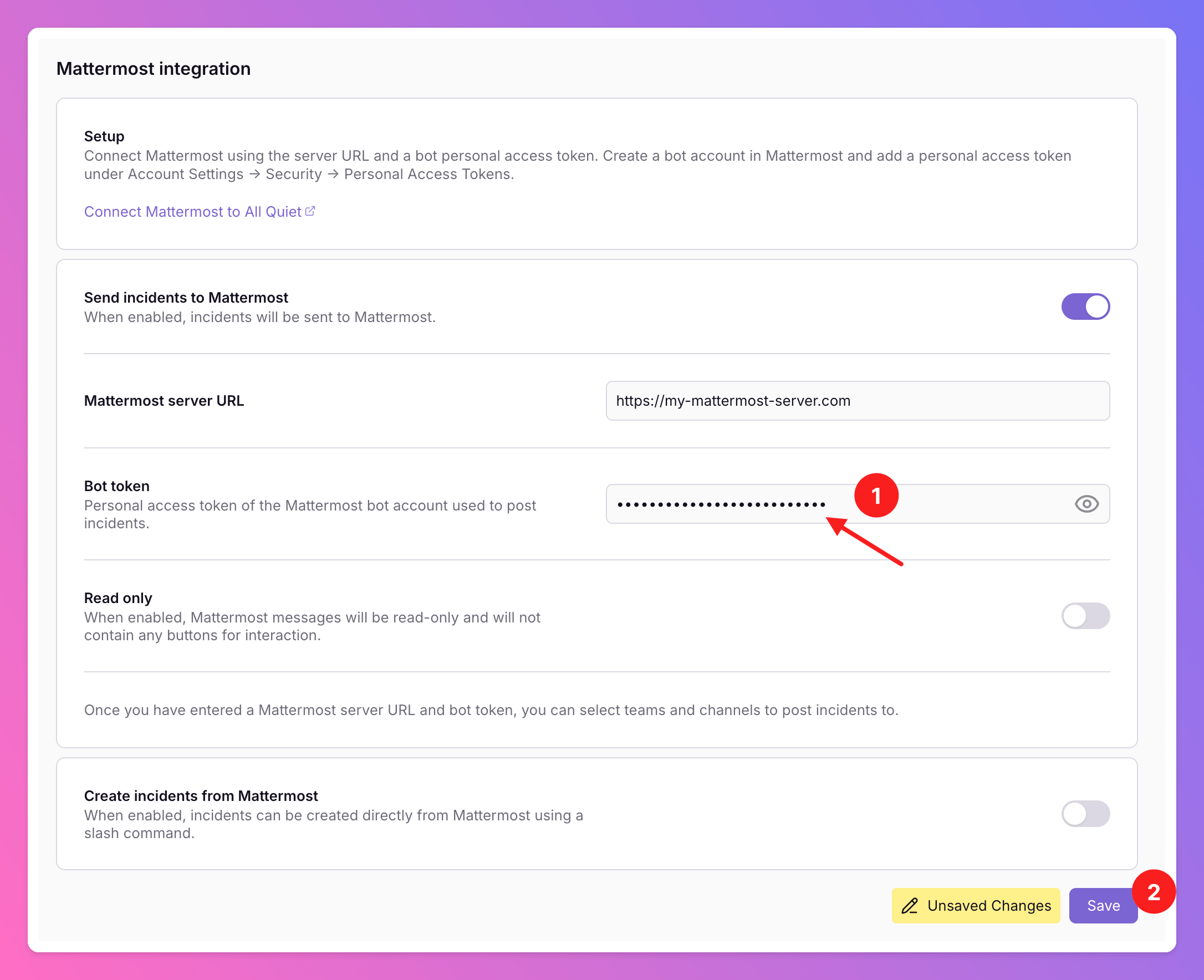
Task: Reveal the bot token with eye icon
Action: tap(1086, 503)
